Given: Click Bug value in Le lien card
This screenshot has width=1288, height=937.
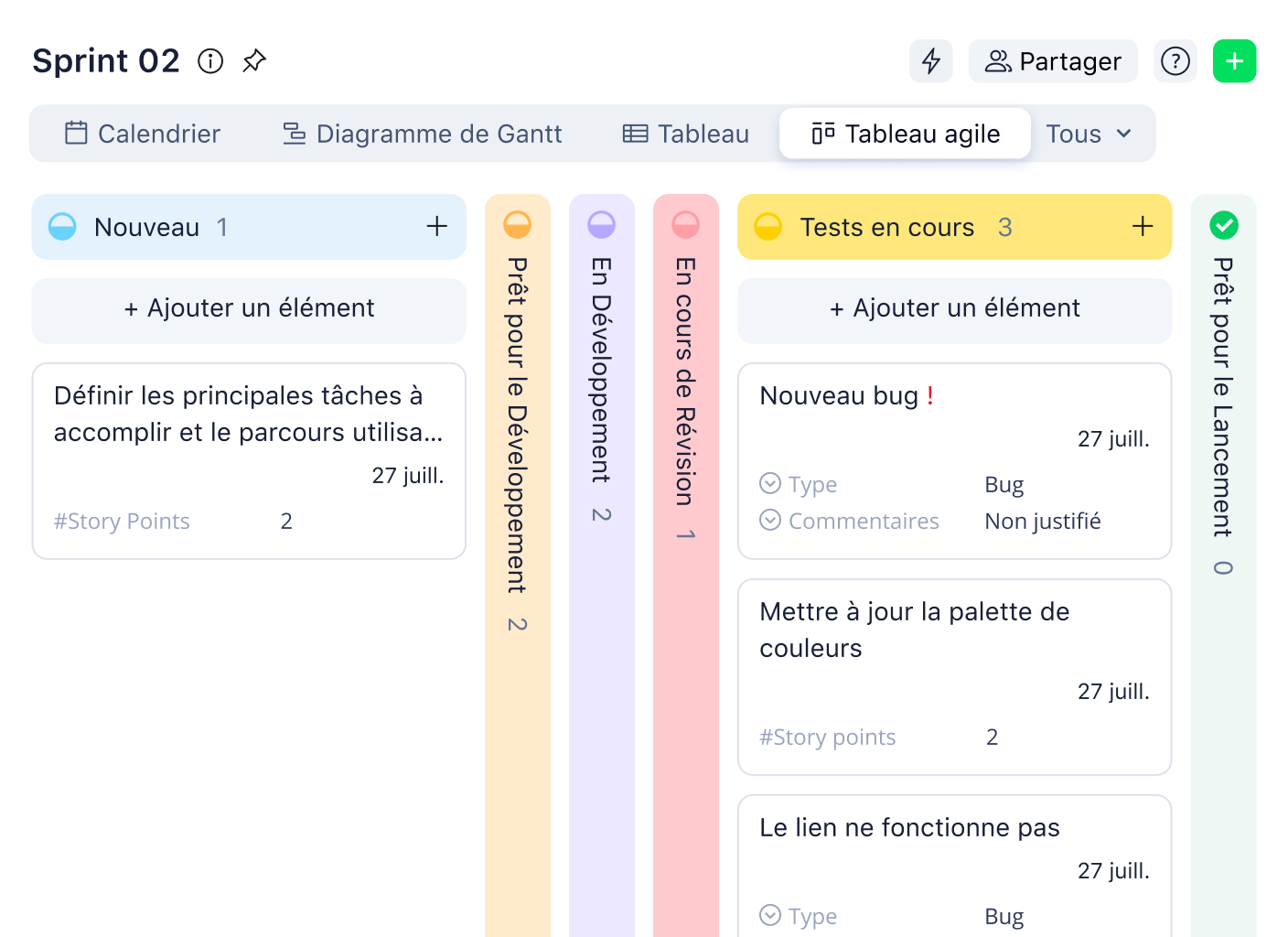Looking at the screenshot, I should tap(1004, 917).
